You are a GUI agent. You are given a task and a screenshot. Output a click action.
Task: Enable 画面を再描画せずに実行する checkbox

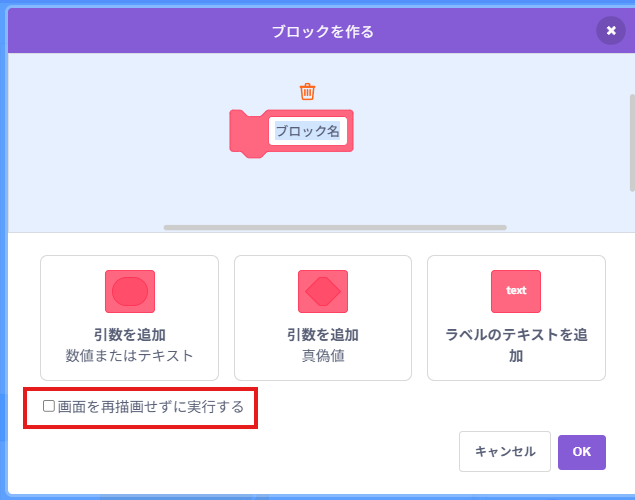(x=49, y=406)
